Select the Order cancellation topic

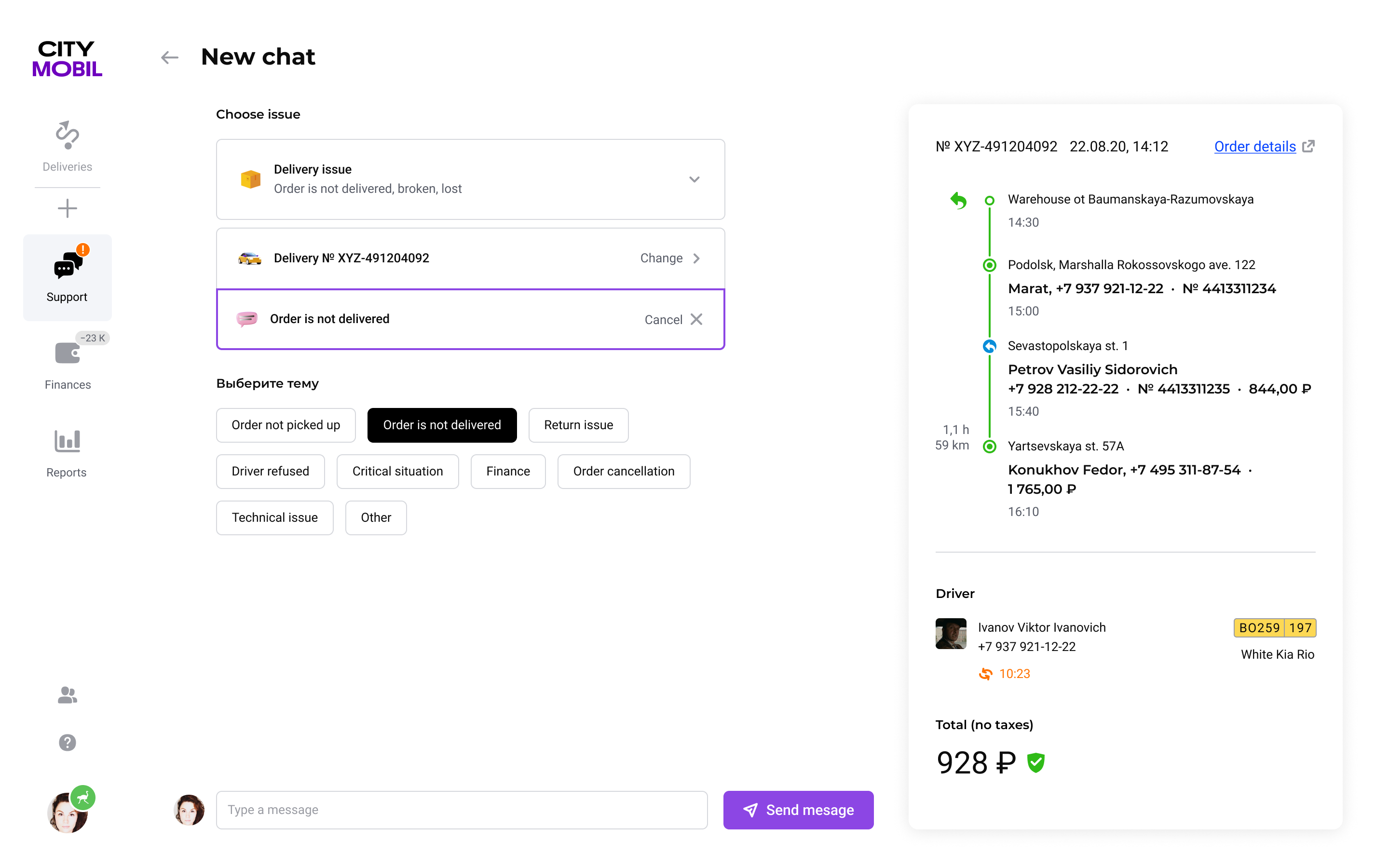(624, 471)
